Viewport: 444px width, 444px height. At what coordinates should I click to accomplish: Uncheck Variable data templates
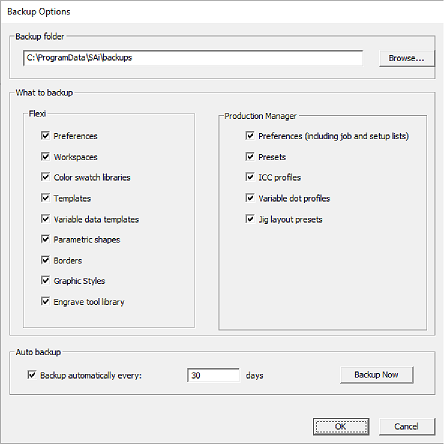coord(45,219)
